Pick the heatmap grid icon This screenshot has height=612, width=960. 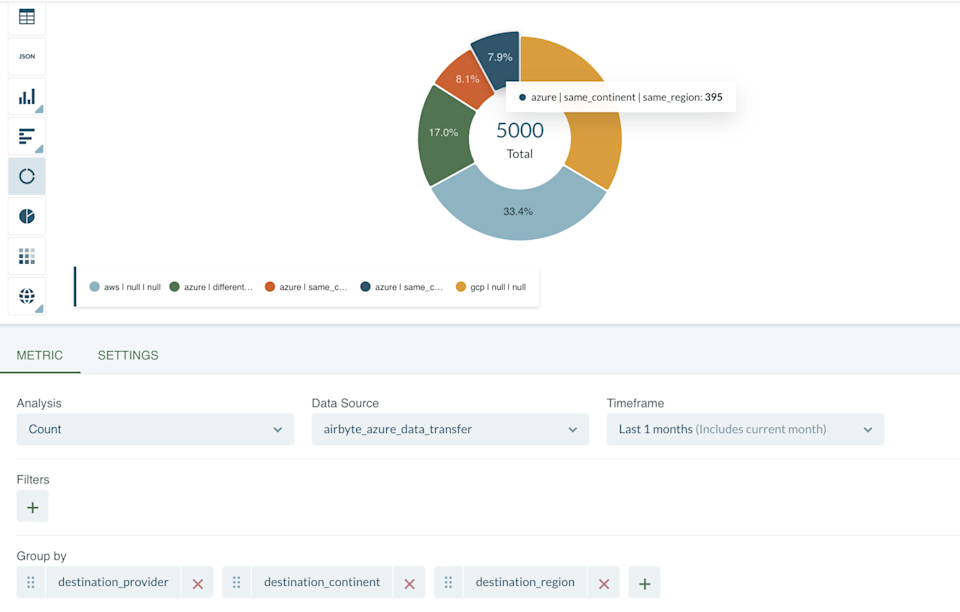27,256
